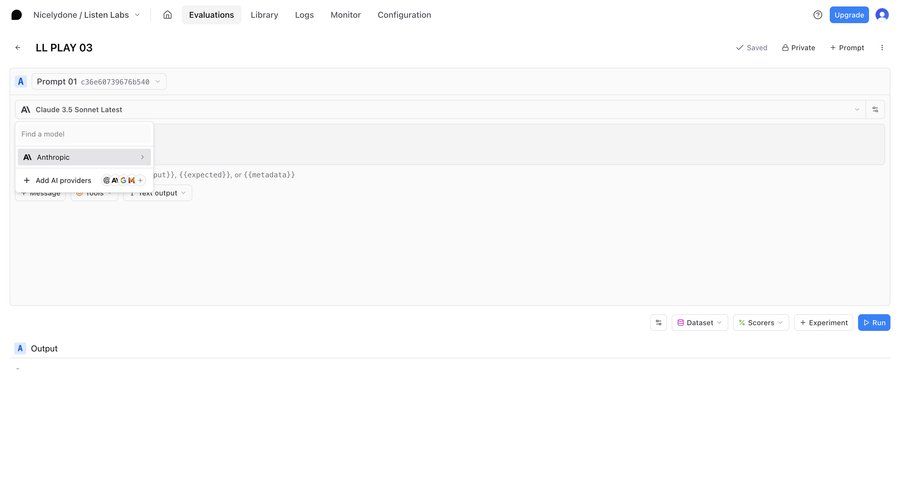Open the Logs tab
The image size is (900, 484).
click(304, 15)
